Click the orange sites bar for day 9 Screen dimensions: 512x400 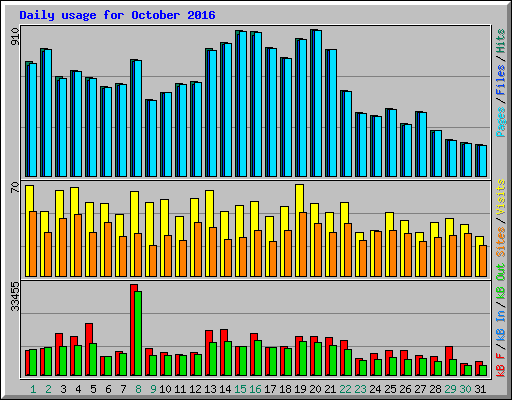(153, 261)
